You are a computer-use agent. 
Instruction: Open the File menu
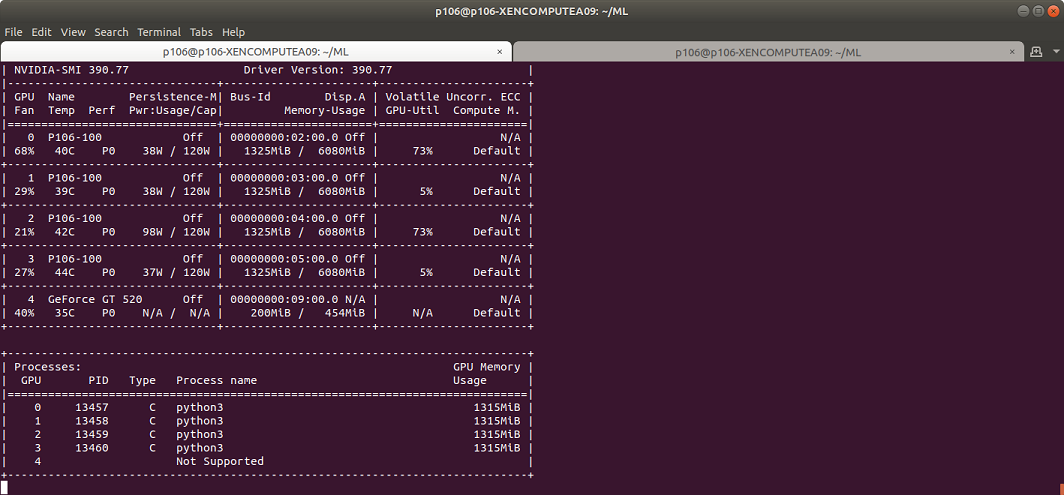(13, 32)
